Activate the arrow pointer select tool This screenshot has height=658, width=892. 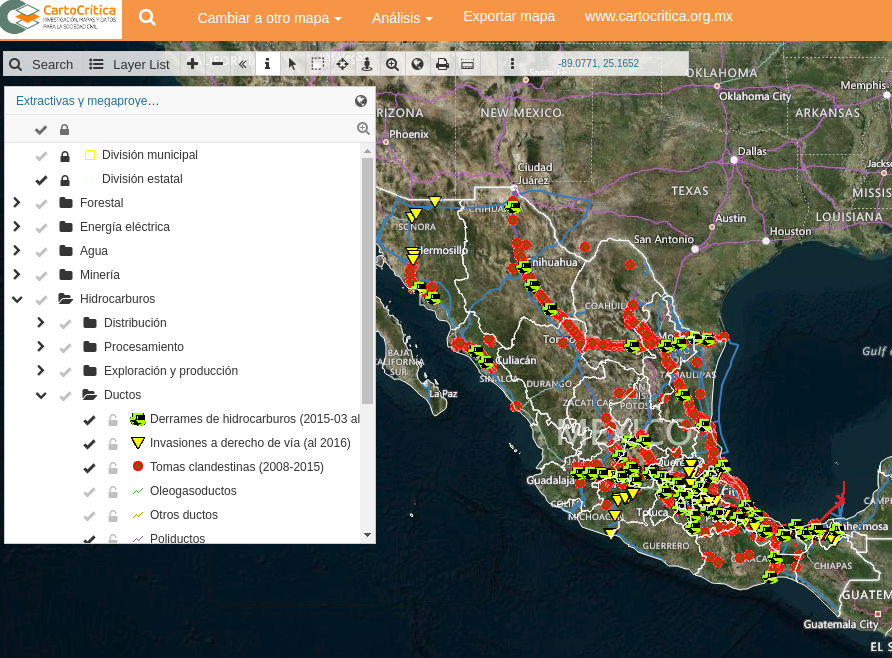click(292, 64)
